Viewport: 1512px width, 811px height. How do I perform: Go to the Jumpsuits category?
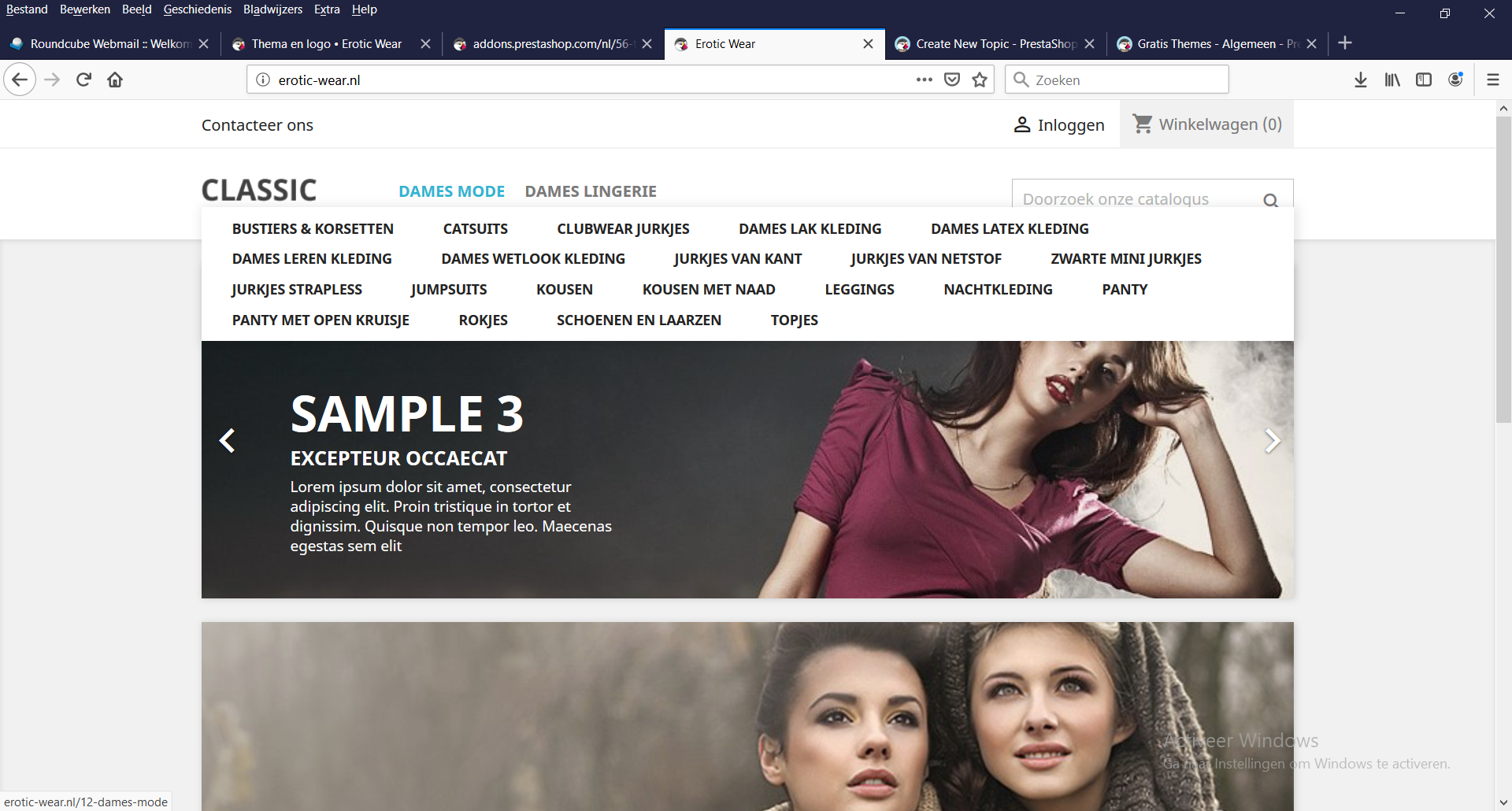[449, 290]
